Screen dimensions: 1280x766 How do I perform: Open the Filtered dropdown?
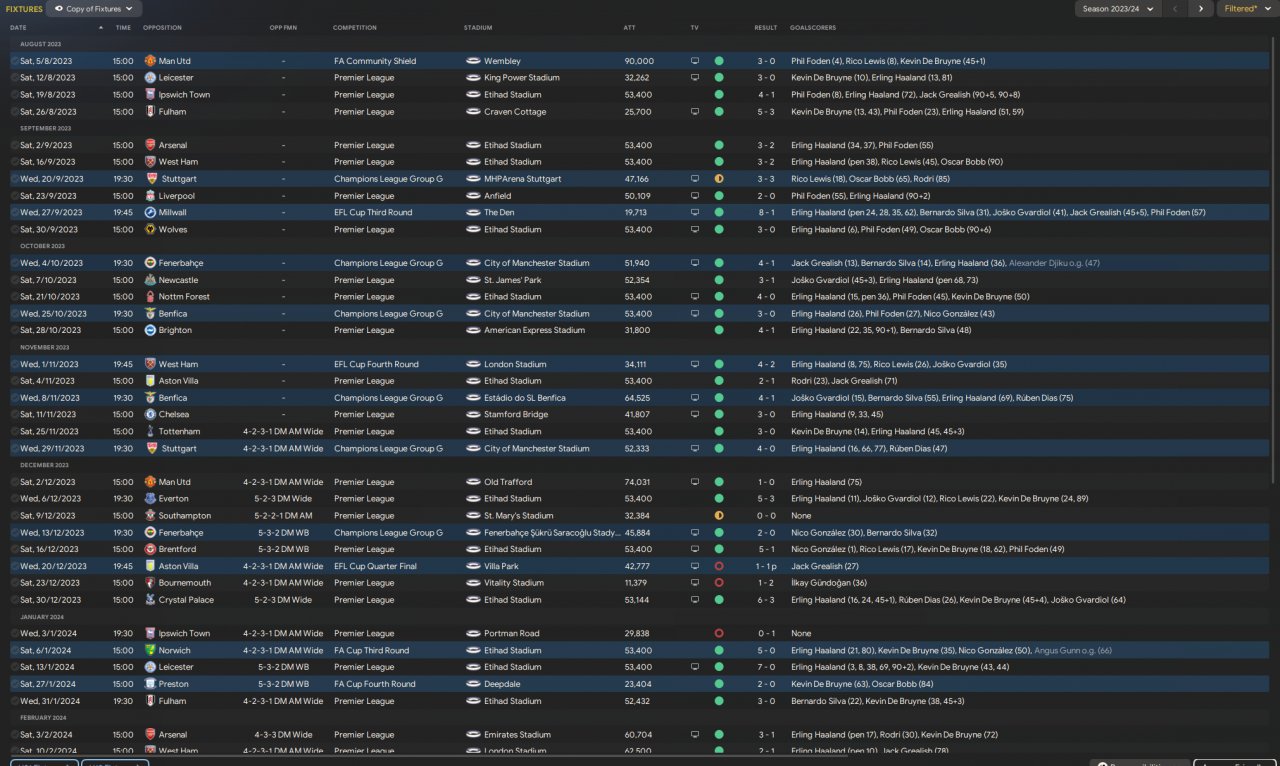pyautogui.click(x=1247, y=9)
